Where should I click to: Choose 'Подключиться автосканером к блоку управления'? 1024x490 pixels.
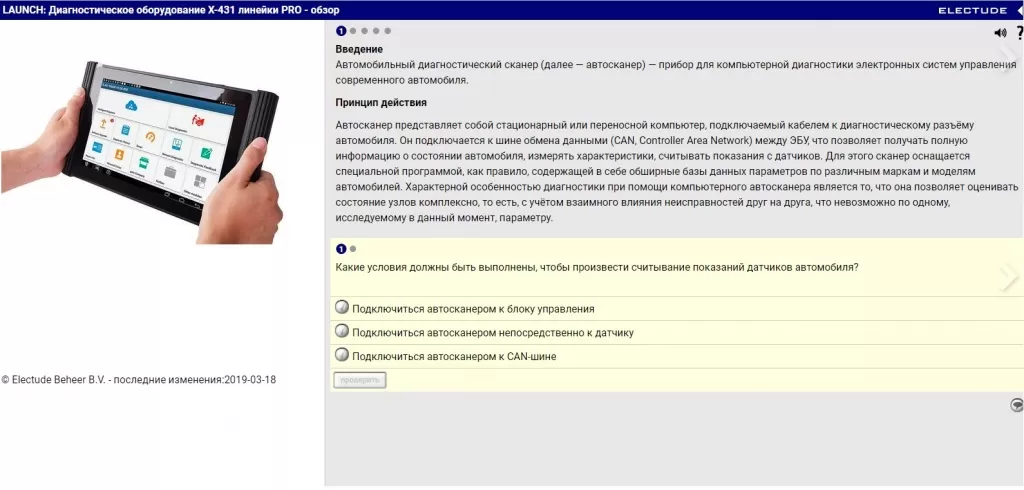(342, 308)
